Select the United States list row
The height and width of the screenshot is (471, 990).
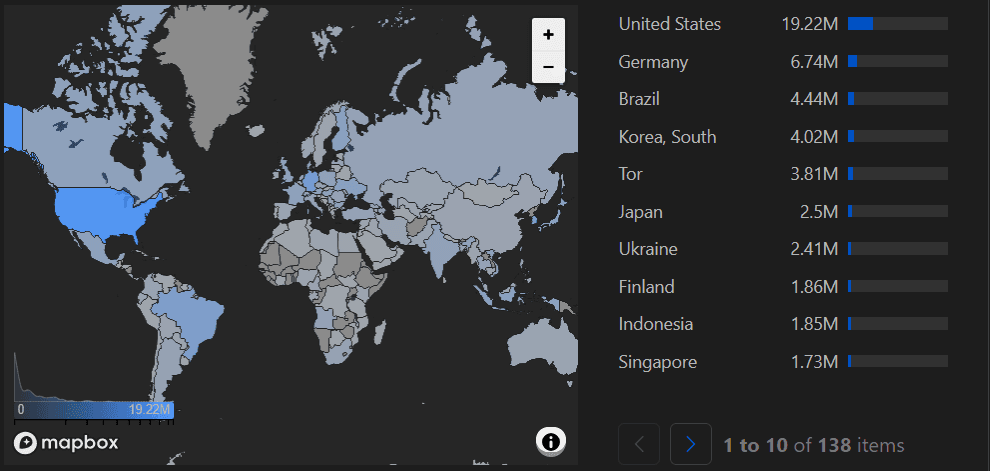[x=669, y=24]
